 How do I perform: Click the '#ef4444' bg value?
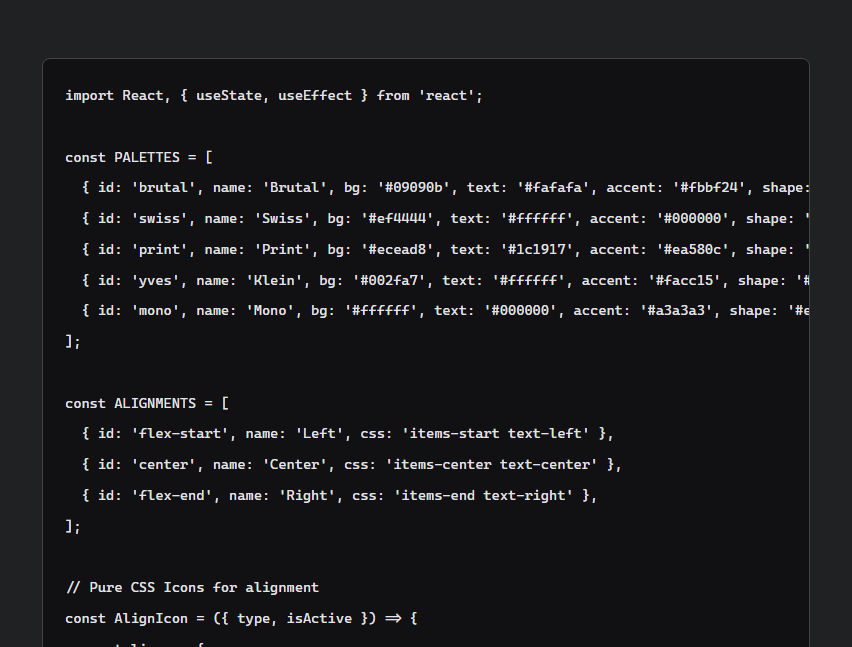click(x=397, y=219)
